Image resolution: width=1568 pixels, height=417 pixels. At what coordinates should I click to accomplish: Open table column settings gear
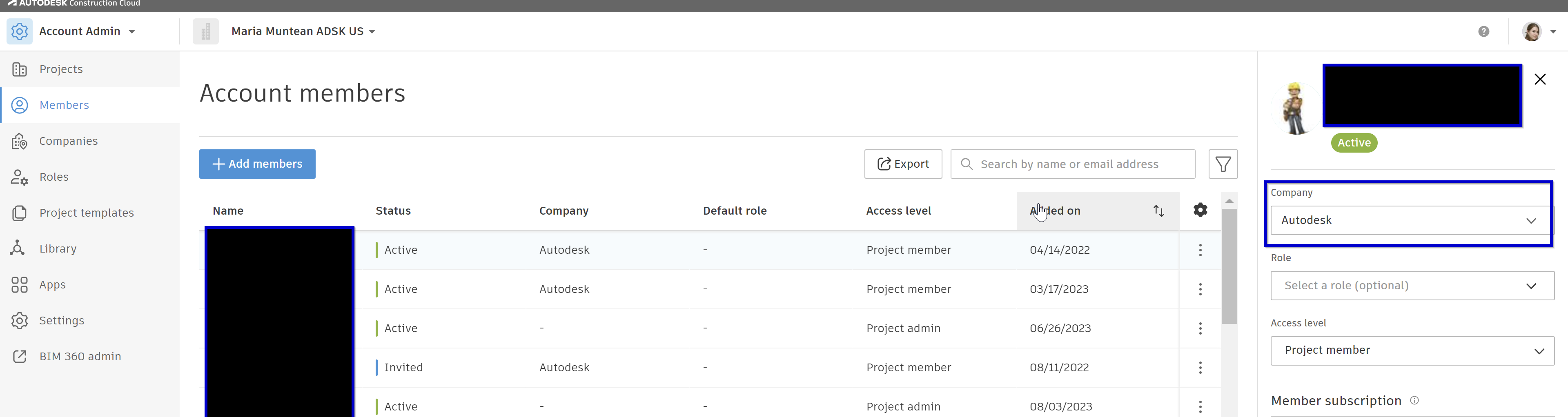point(1200,210)
